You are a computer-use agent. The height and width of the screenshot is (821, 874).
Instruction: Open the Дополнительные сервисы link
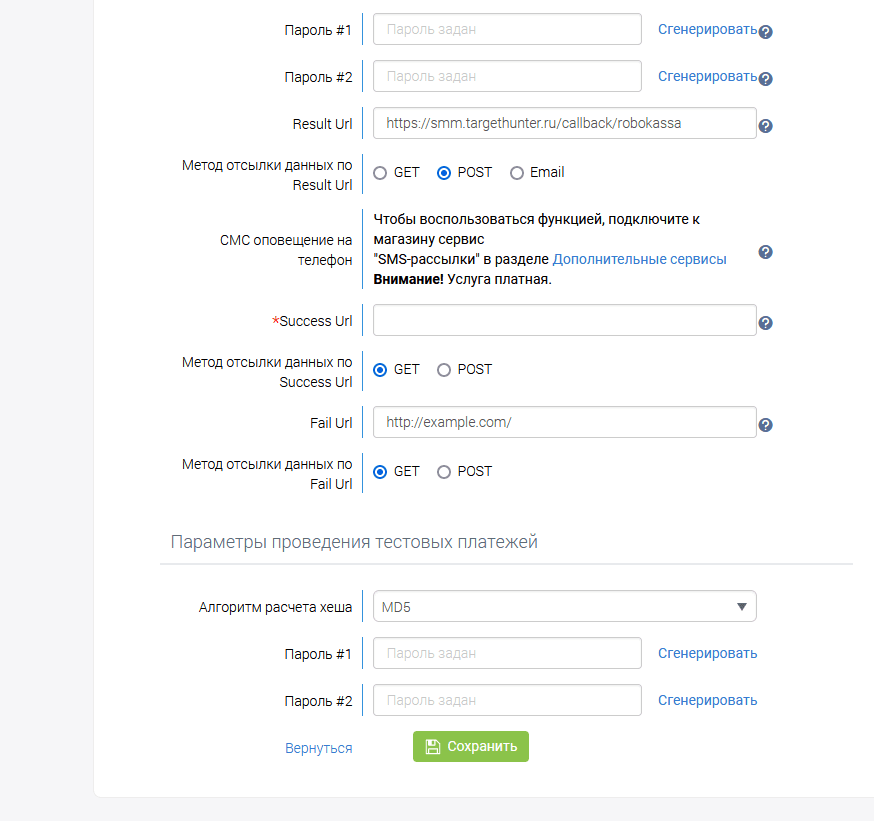click(x=640, y=259)
